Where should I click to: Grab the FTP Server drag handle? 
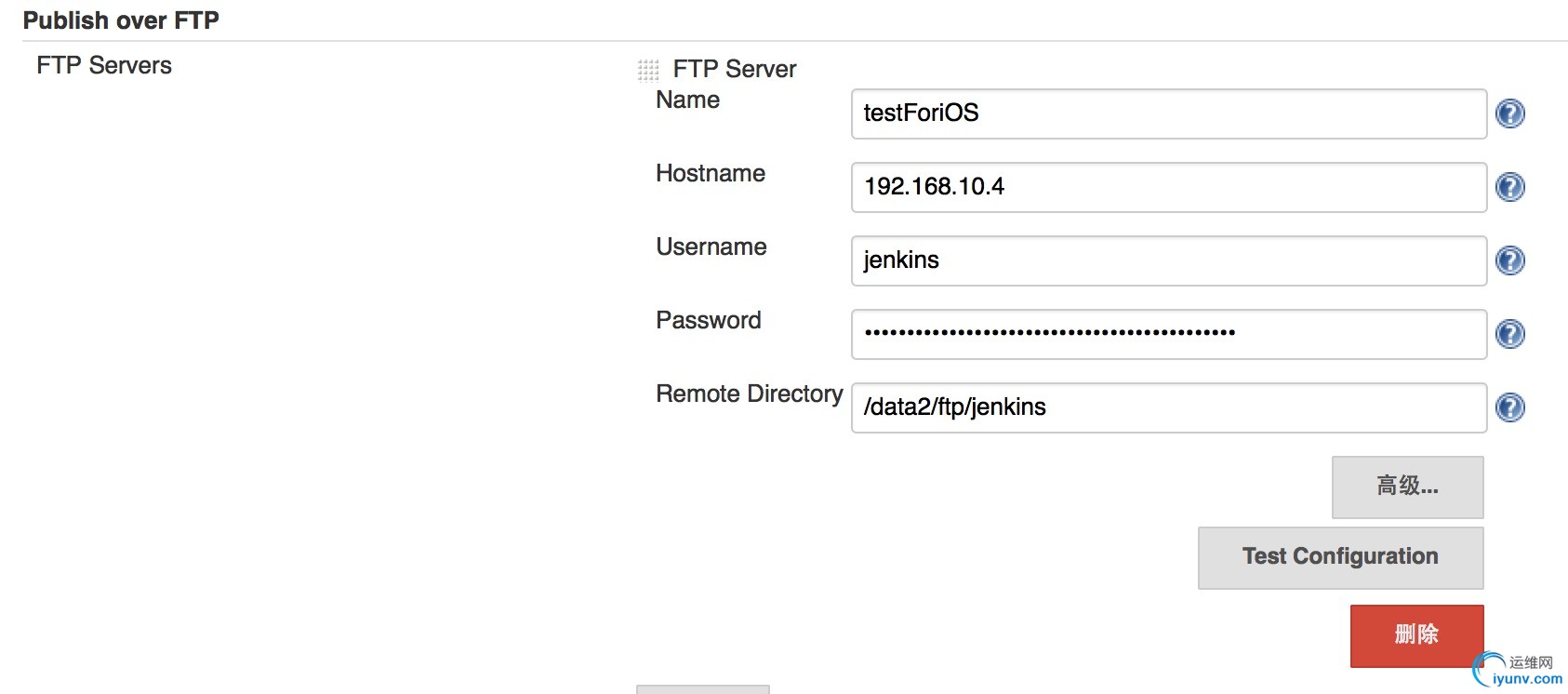pos(648,70)
